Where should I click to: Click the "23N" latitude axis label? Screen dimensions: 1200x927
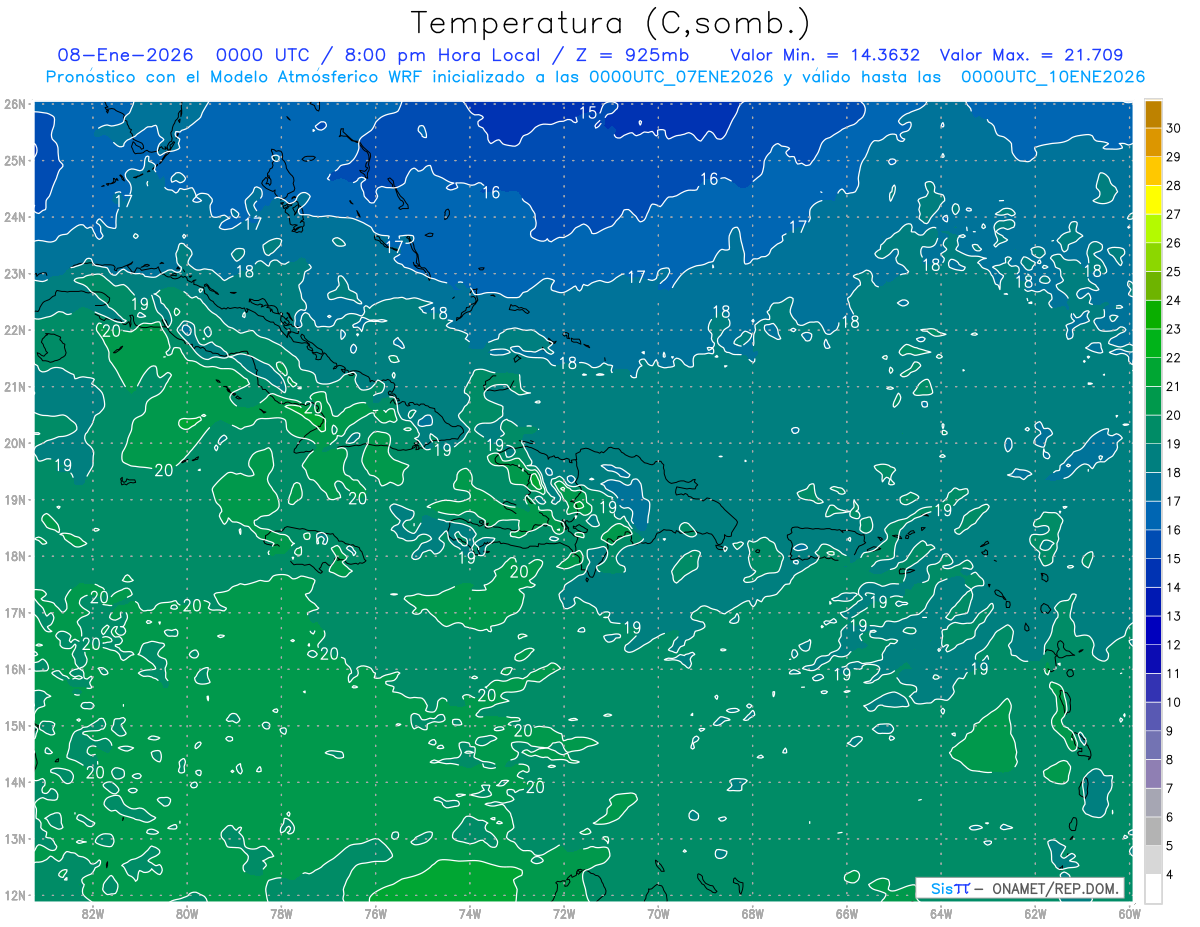pyautogui.click(x=15, y=273)
